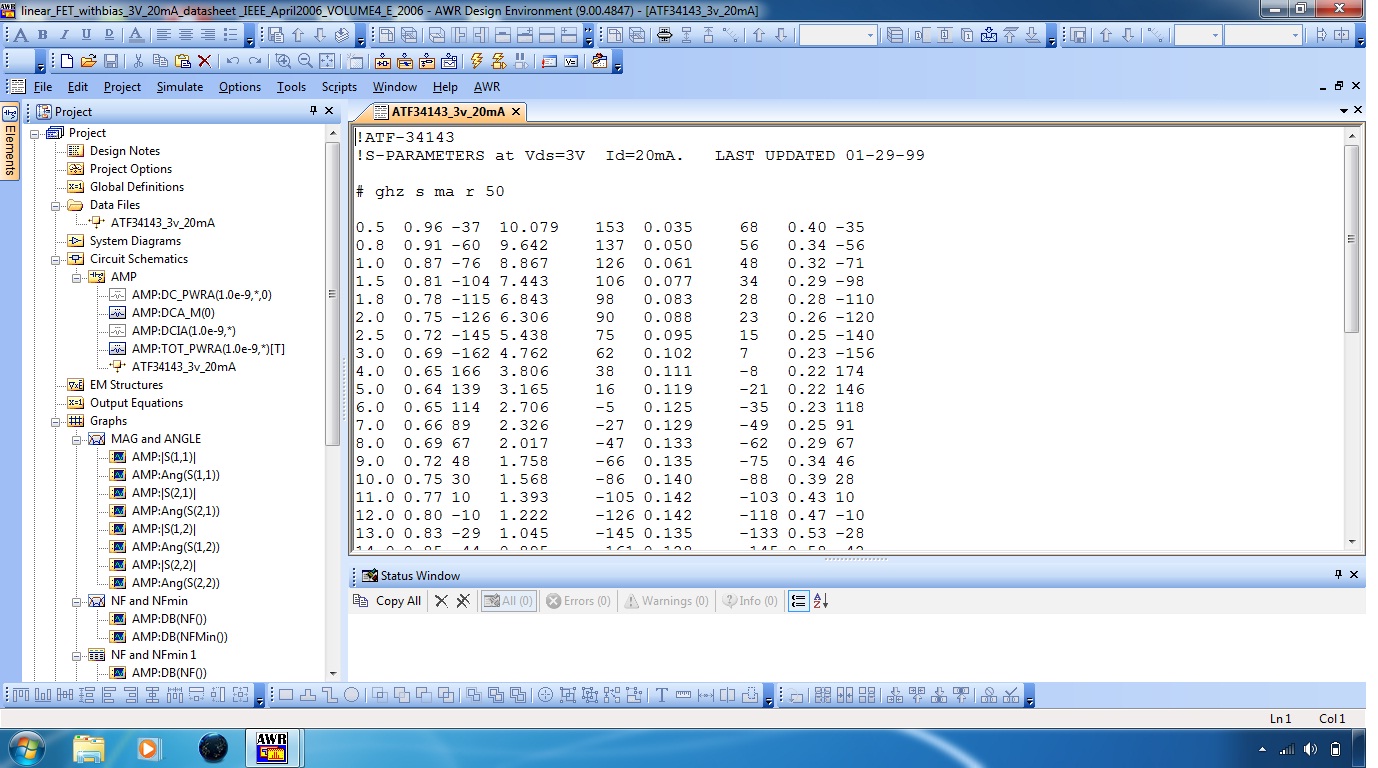
Task: Click the Zoom Out magnifier icon
Action: (x=305, y=61)
